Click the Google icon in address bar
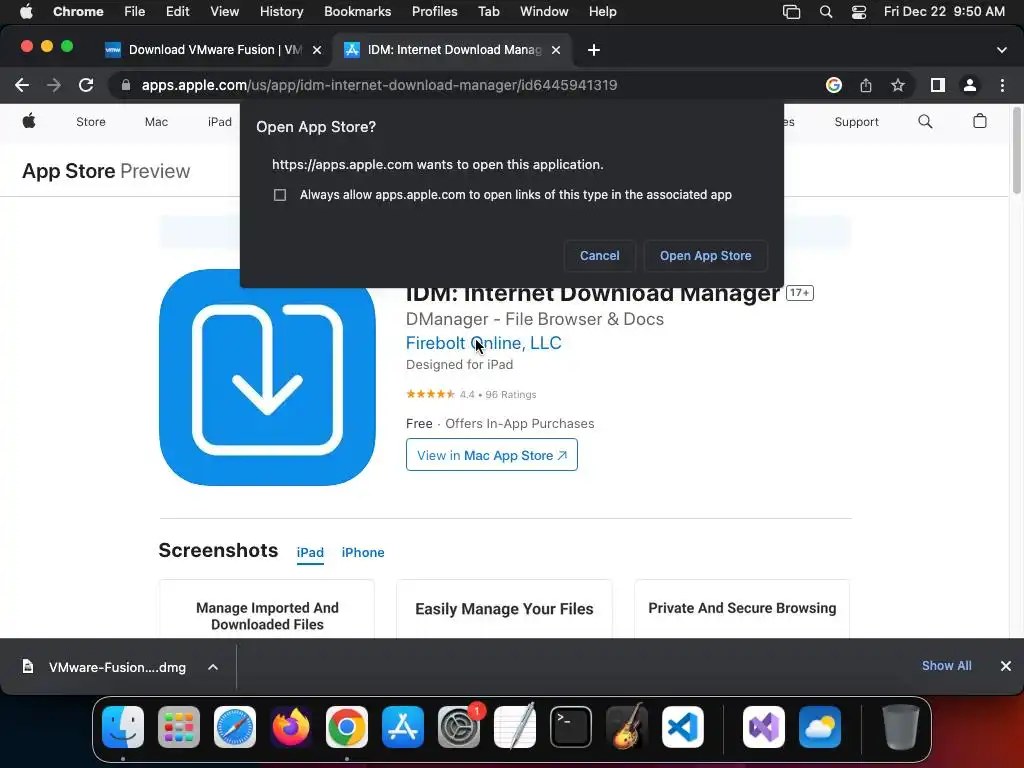 coord(834,85)
